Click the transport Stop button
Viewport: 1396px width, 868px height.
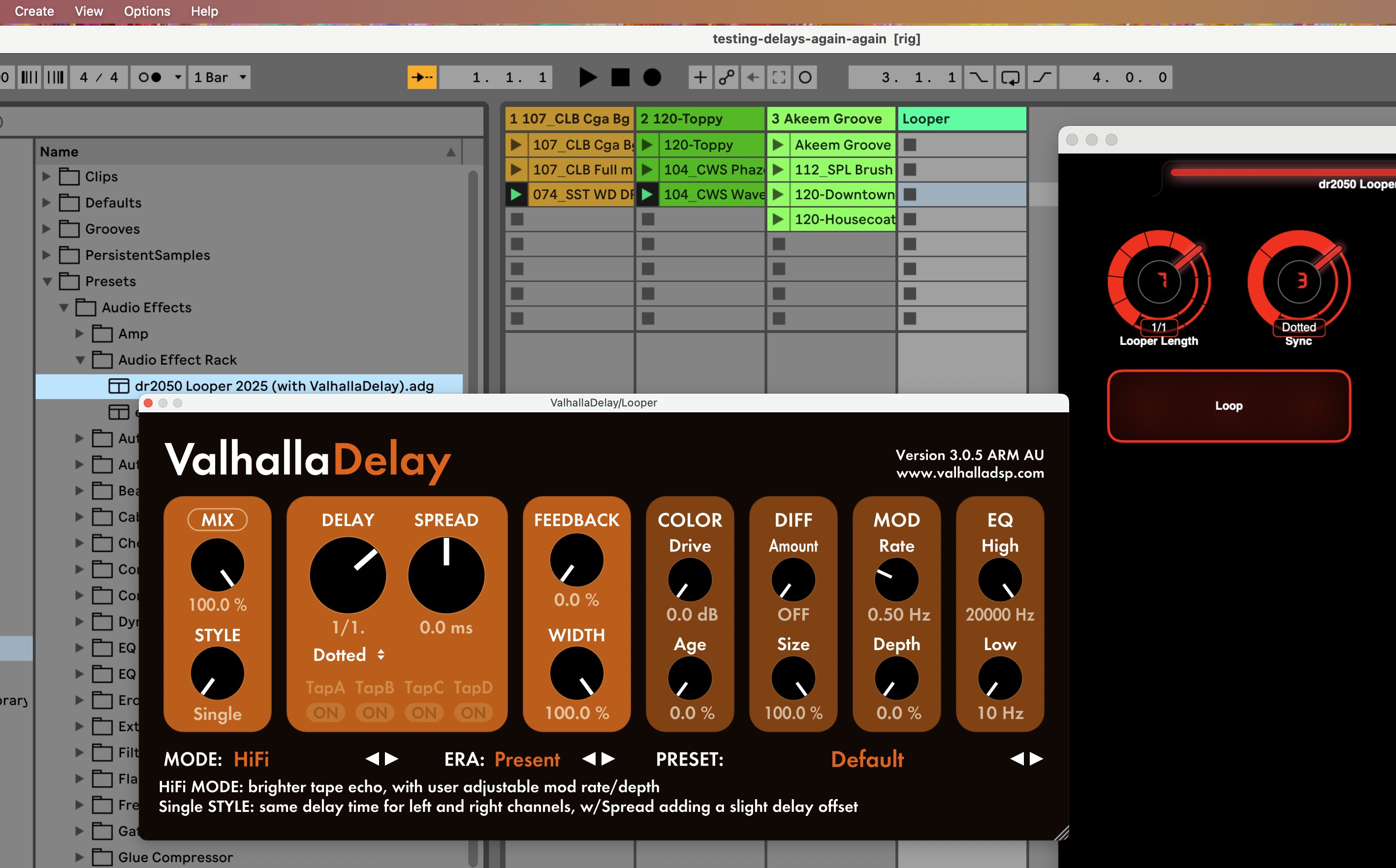(x=620, y=77)
